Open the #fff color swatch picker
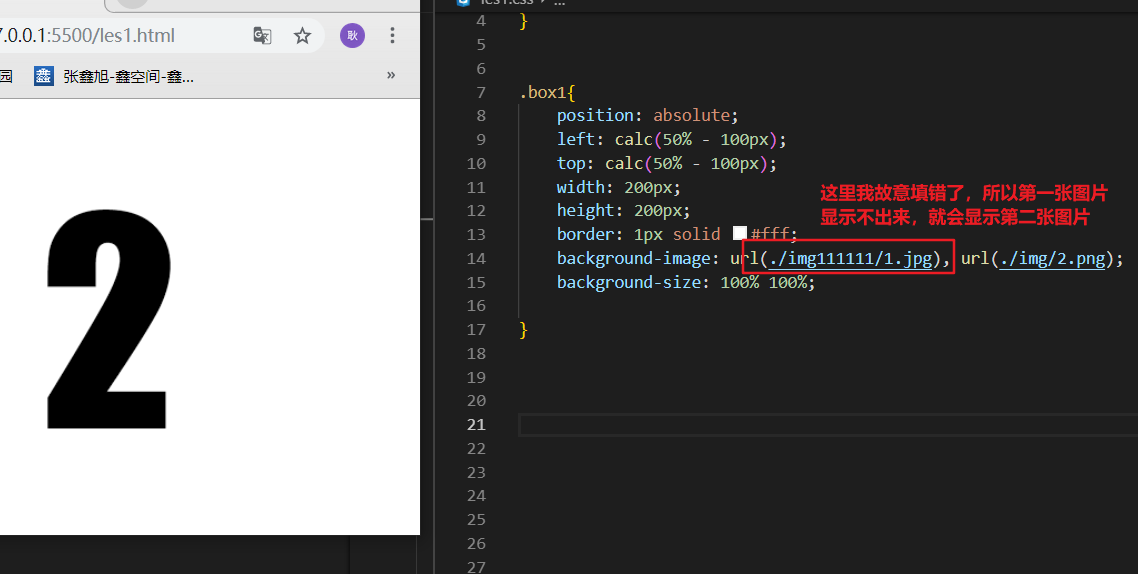 740,234
